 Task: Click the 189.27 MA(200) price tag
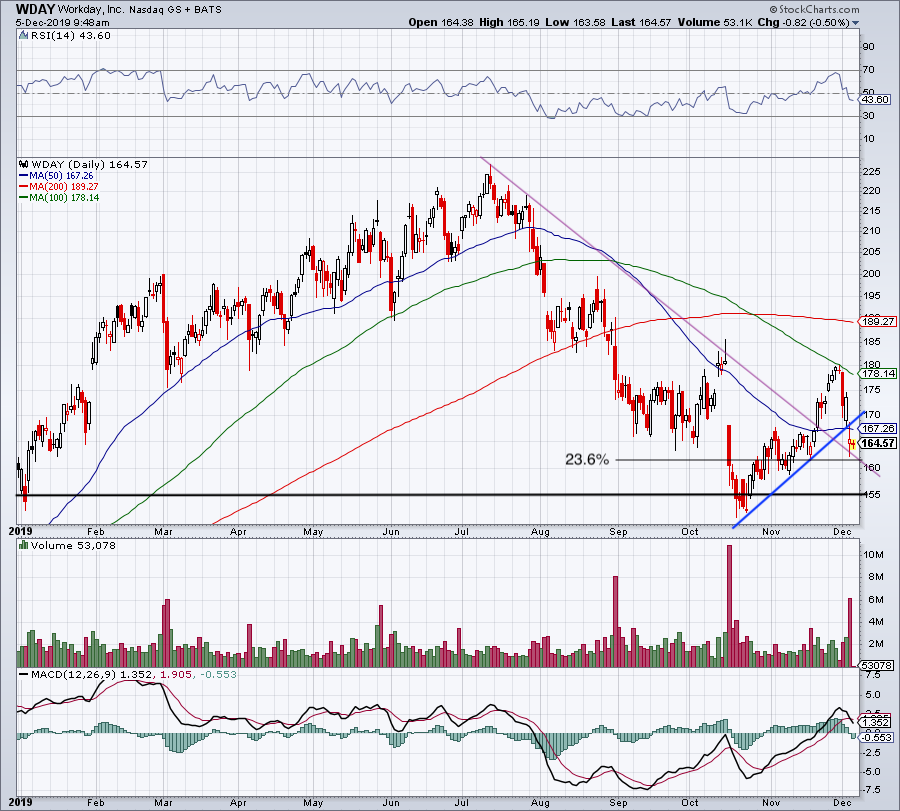[877, 322]
